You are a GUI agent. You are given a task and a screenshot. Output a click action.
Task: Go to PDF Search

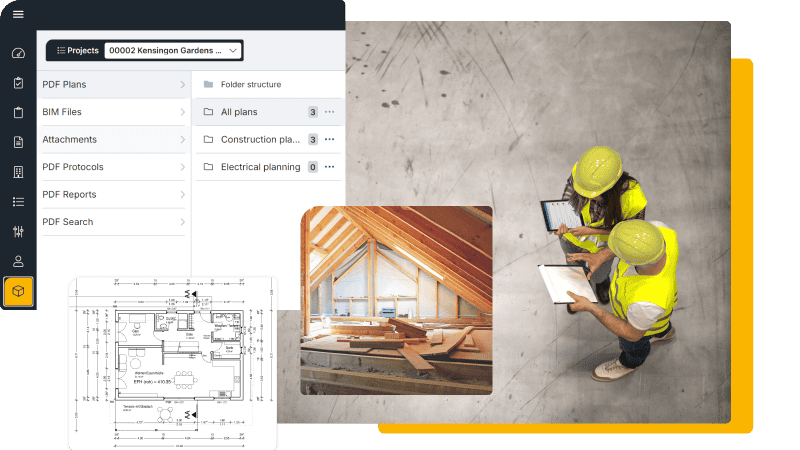pyautogui.click(x=113, y=222)
